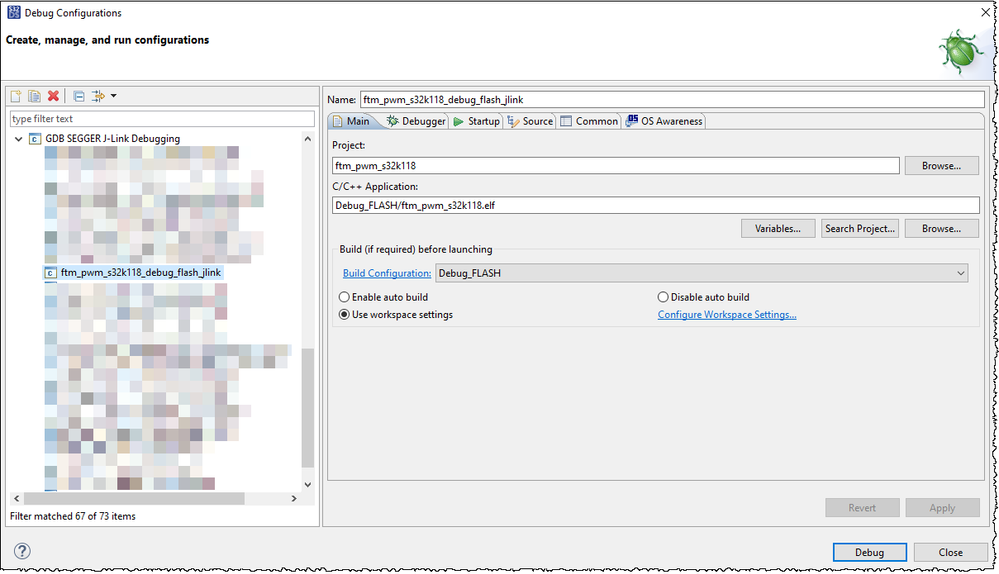Open the OS Awareness tab
The height and width of the screenshot is (574, 999).
point(664,121)
